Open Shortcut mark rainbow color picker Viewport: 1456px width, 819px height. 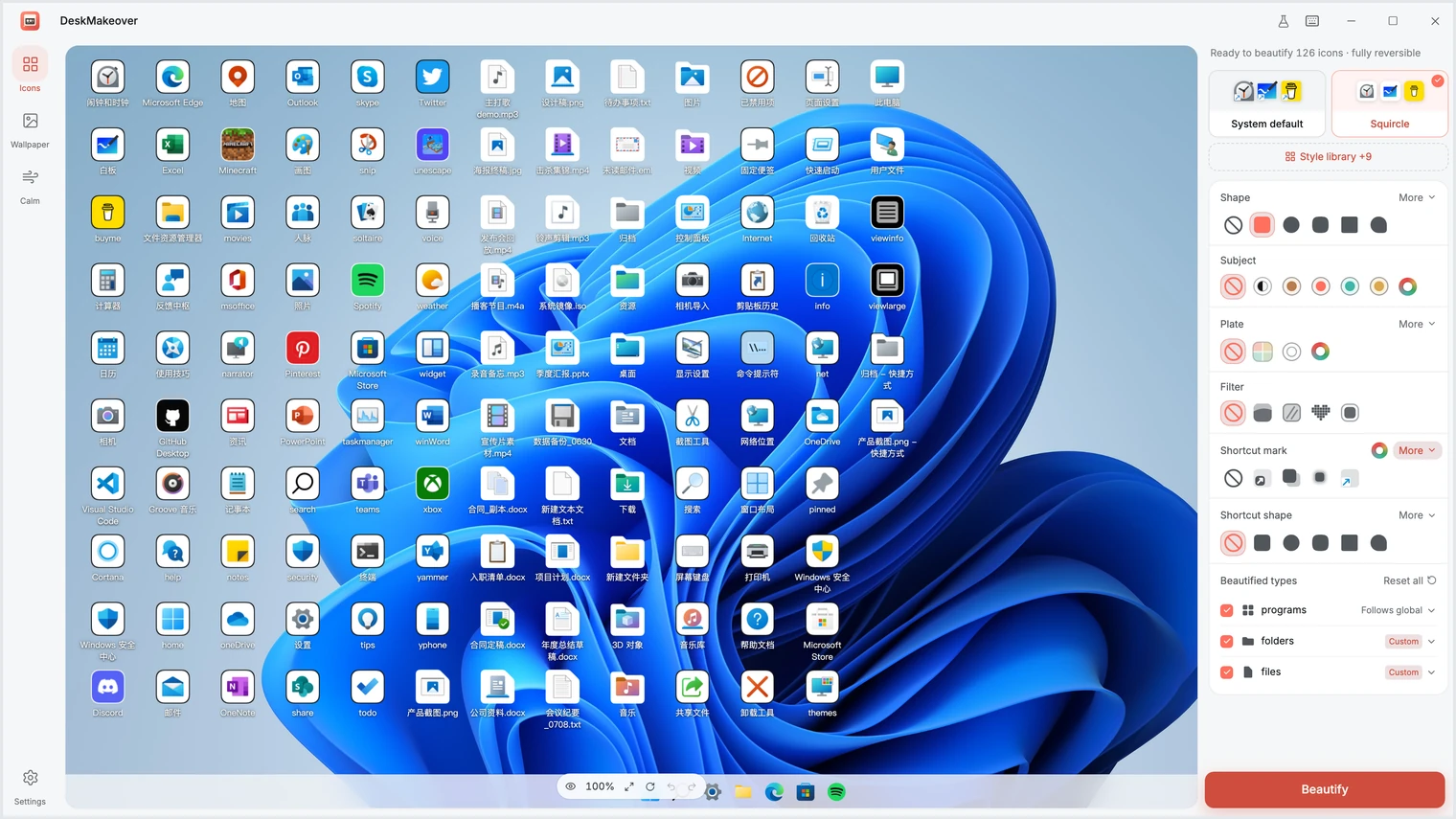pyautogui.click(x=1378, y=450)
